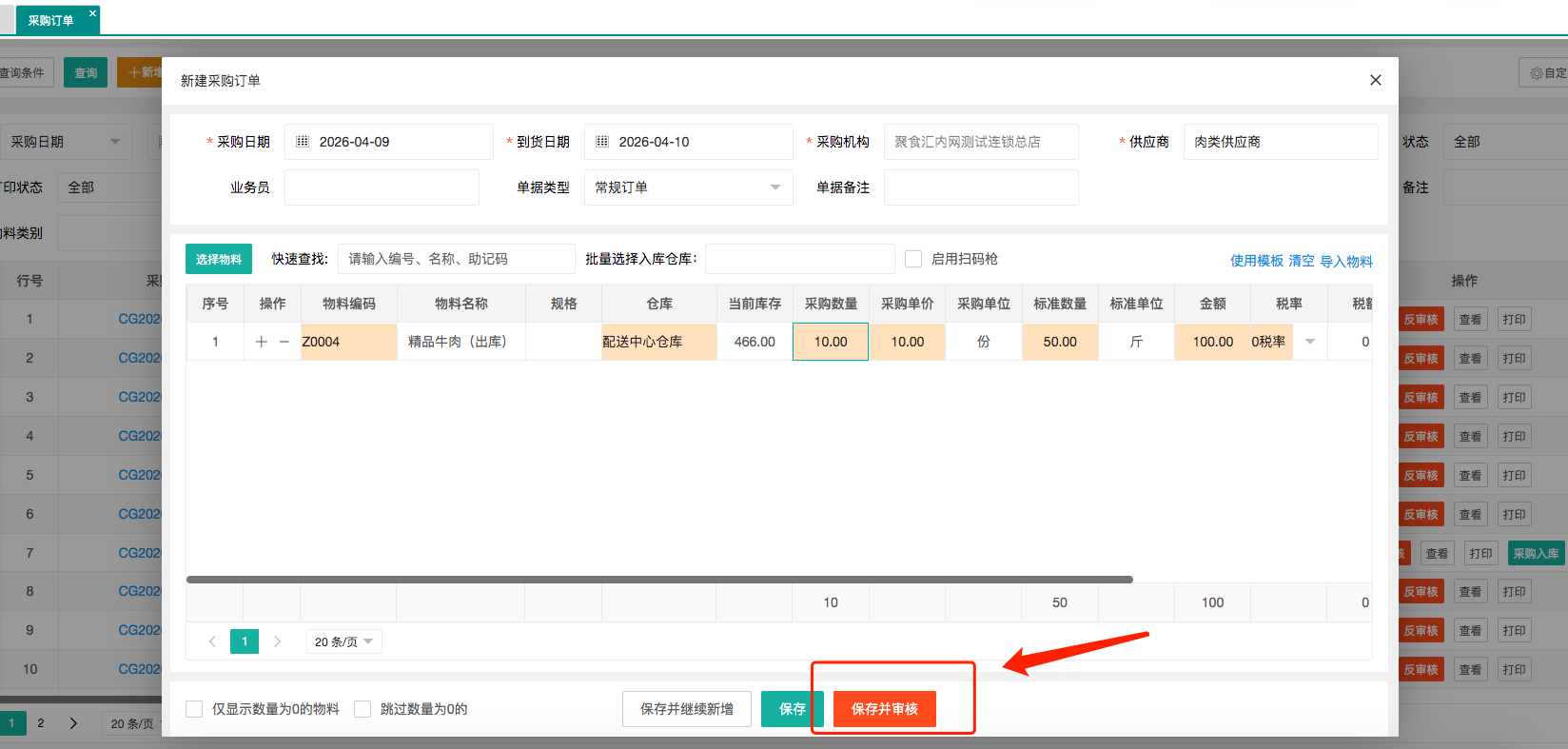Screen dimensions: 1568x749
Task: Close the 采购订单 tab with the x icon
Action: (92, 13)
